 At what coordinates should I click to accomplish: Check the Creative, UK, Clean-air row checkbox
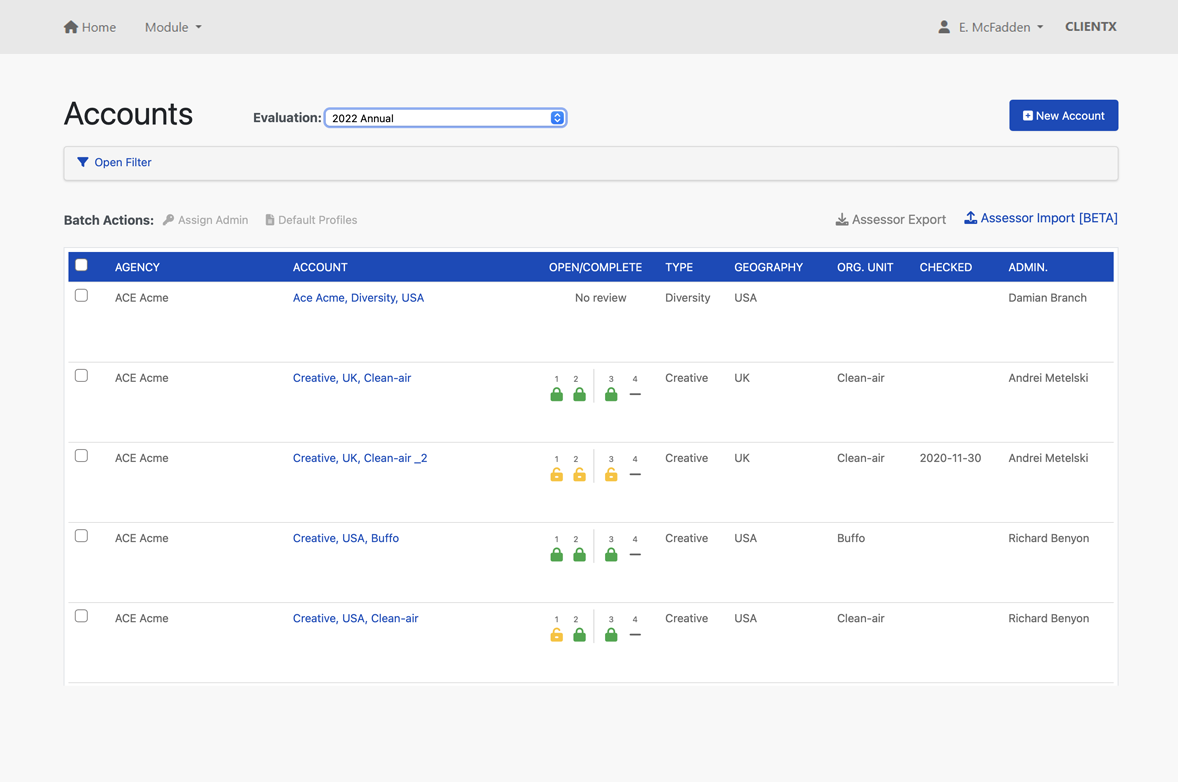pos(81,376)
